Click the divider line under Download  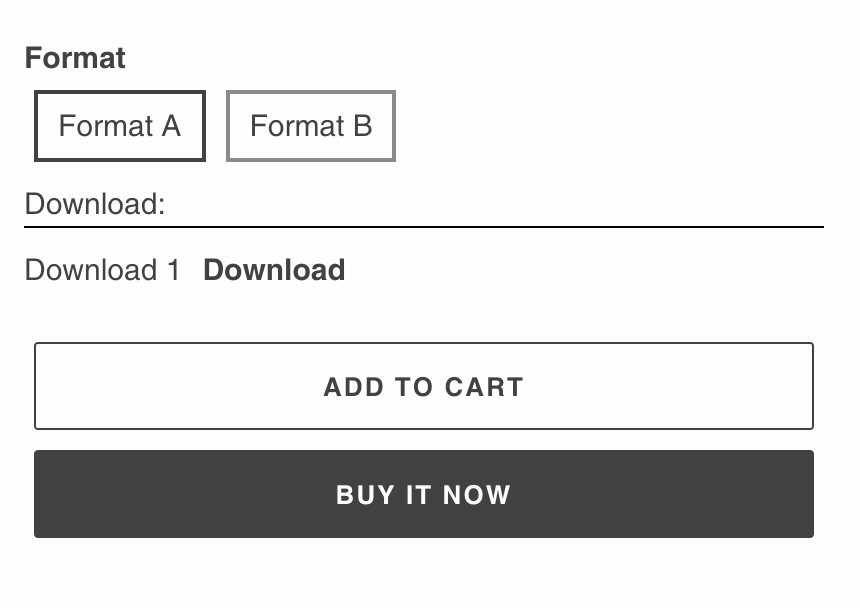424,227
